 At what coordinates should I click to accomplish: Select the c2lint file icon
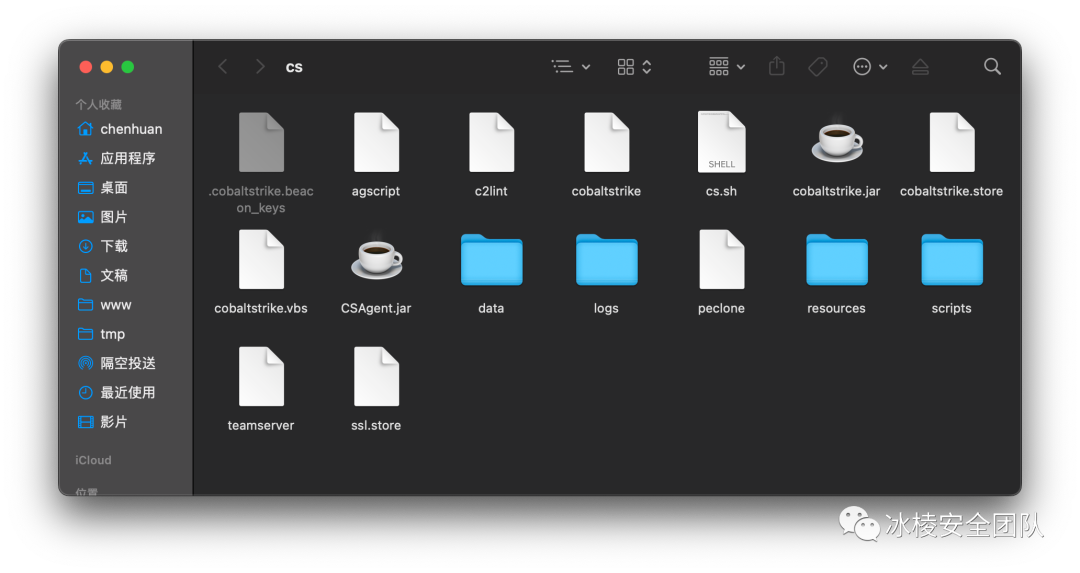coord(491,142)
